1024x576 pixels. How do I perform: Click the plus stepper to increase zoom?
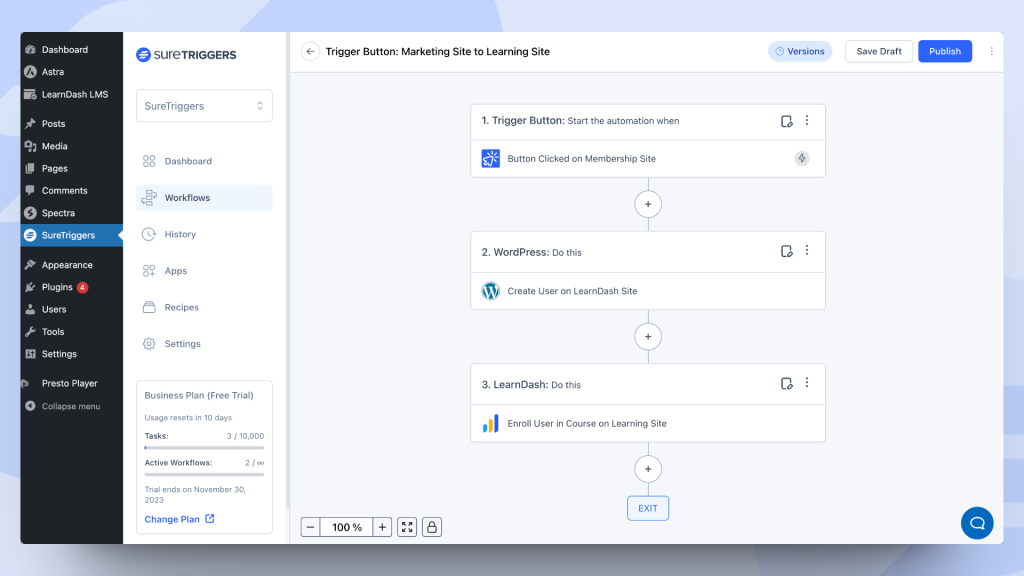click(x=382, y=527)
